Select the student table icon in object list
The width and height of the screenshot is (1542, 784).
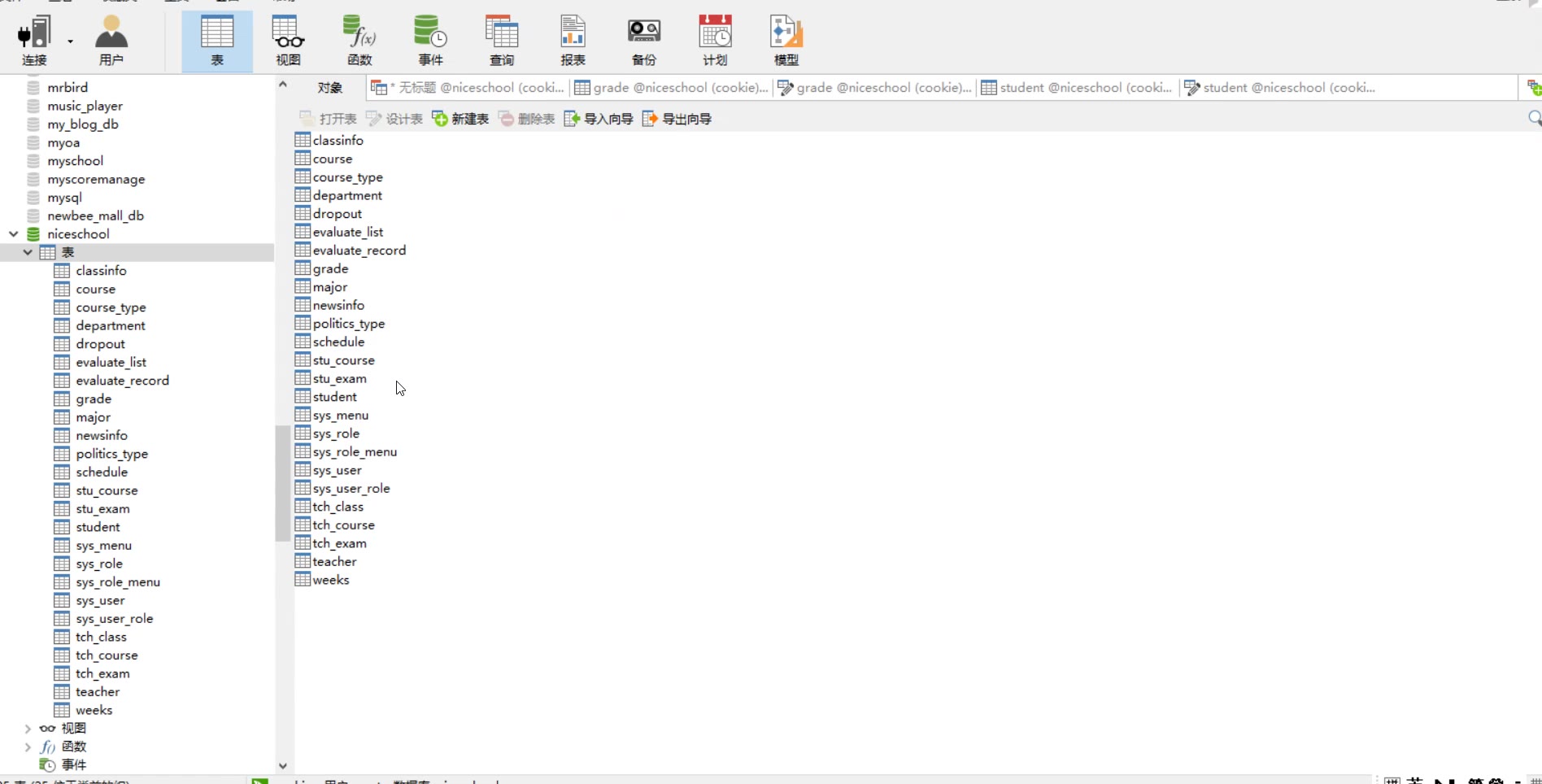(x=303, y=397)
